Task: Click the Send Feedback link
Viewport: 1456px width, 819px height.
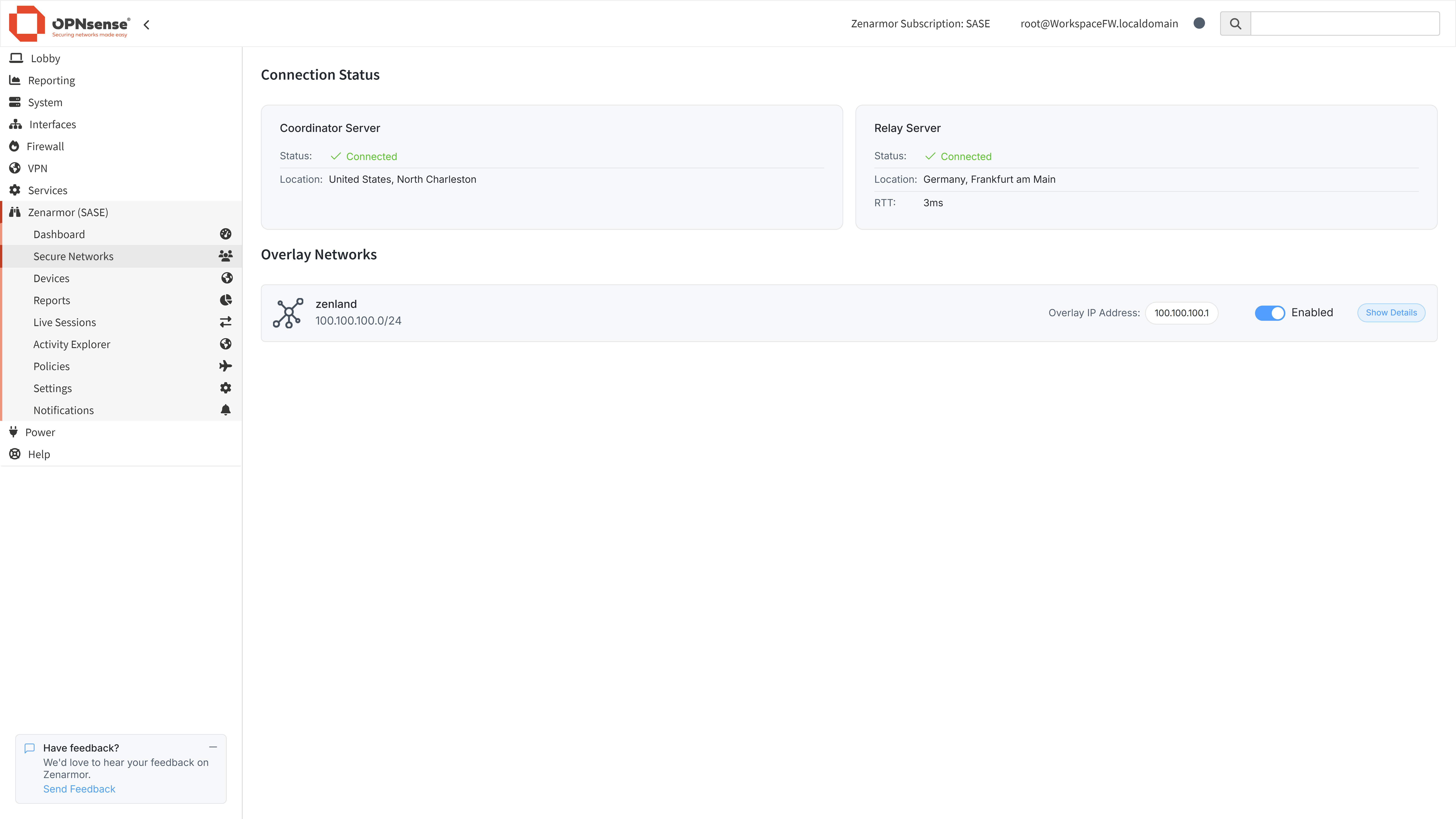Action: [79, 789]
